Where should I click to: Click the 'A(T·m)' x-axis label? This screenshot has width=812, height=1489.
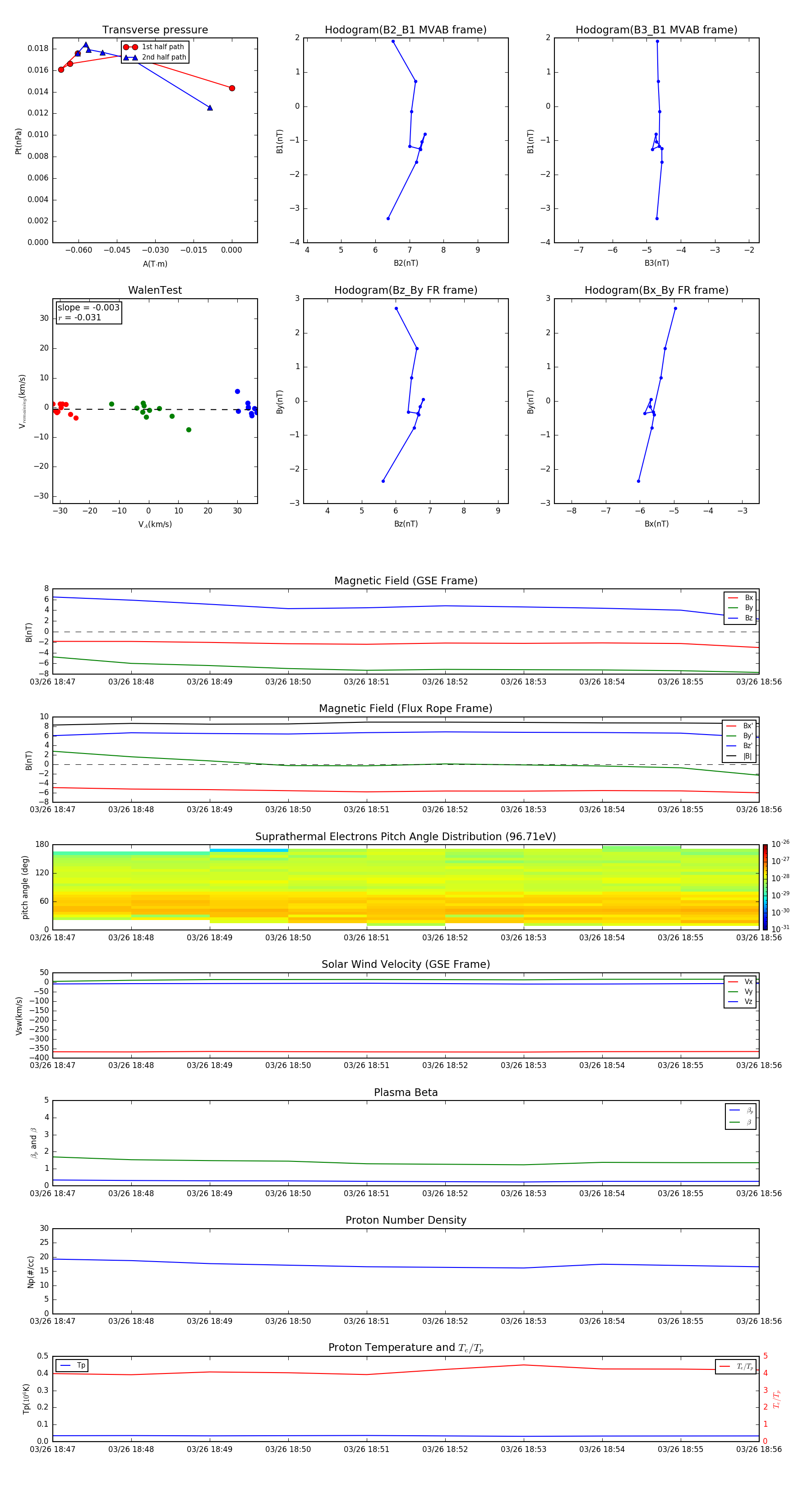point(155,264)
